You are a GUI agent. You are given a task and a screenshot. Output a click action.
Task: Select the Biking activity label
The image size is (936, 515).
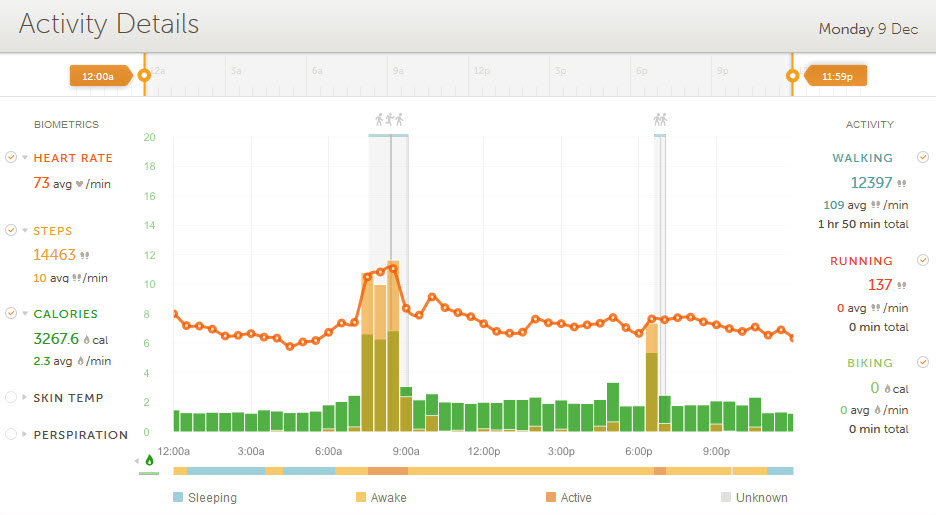click(x=868, y=363)
